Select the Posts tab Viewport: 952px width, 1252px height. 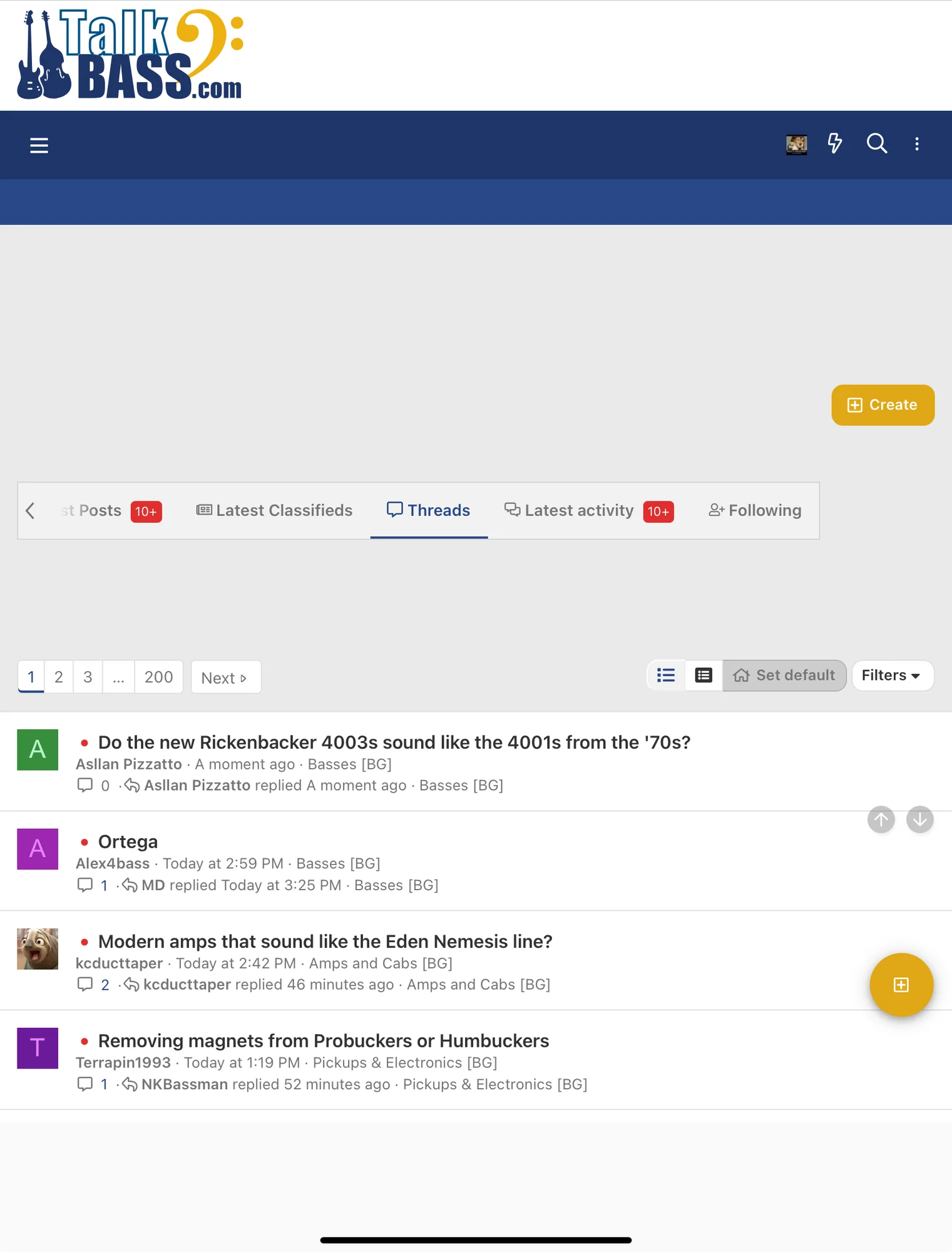[x=111, y=511]
